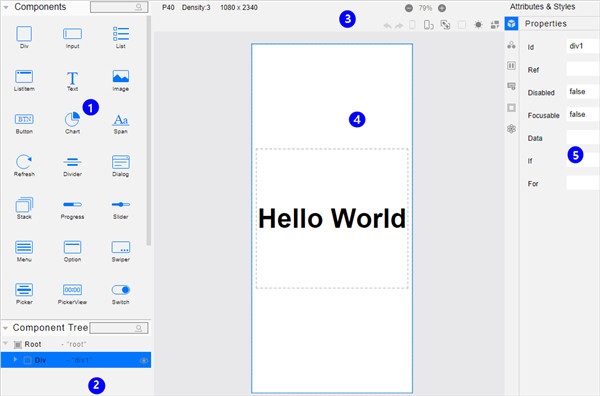Expand the Div node in Component Tree

[15, 359]
